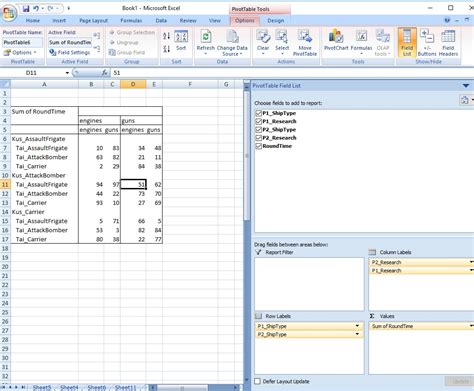This screenshot has height=391, width=474.
Task: Uncheck the RoundTime field
Action: click(258, 146)
